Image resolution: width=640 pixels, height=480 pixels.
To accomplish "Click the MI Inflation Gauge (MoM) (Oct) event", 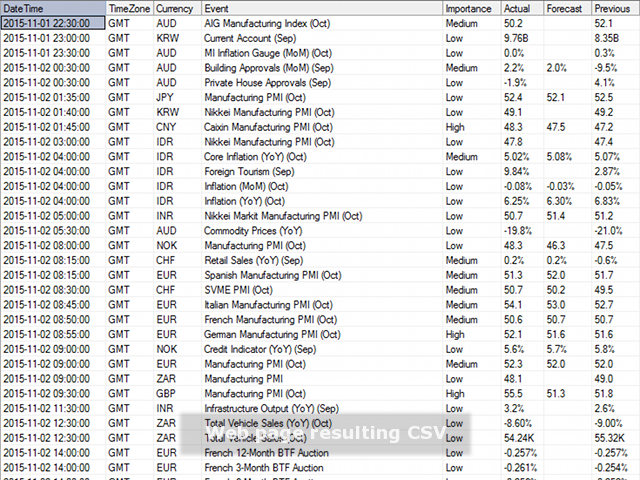I will [268, 53].
